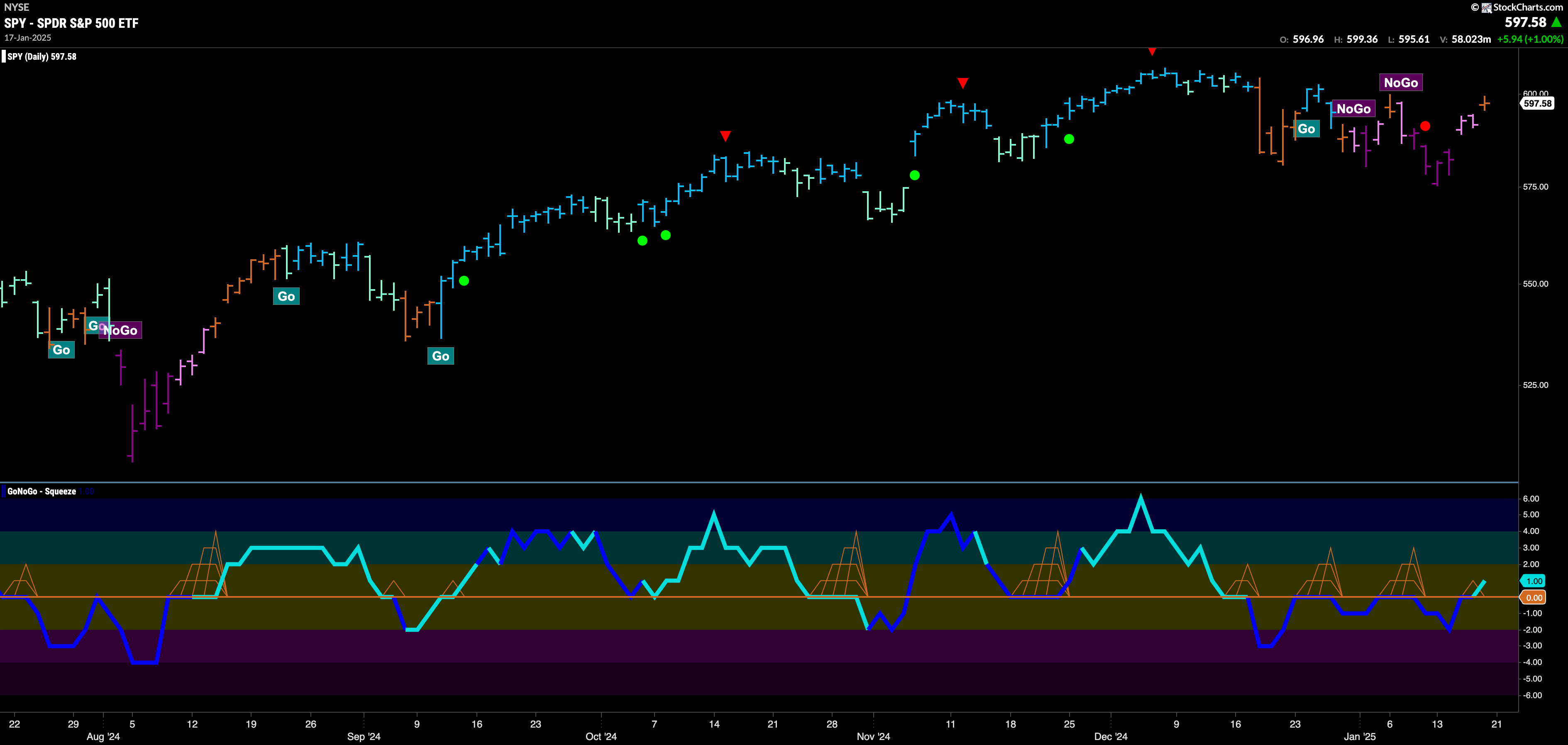Click the Go label below mid-August bars
This screenshot has width=1568, height=745.
(x=286, y=296)
